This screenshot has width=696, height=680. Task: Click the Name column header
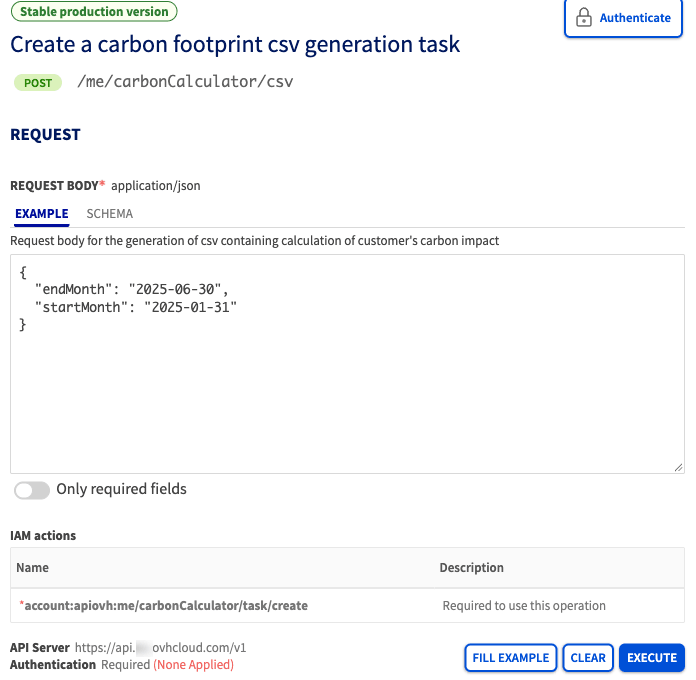pyautogui.click(x=32, y=568)
